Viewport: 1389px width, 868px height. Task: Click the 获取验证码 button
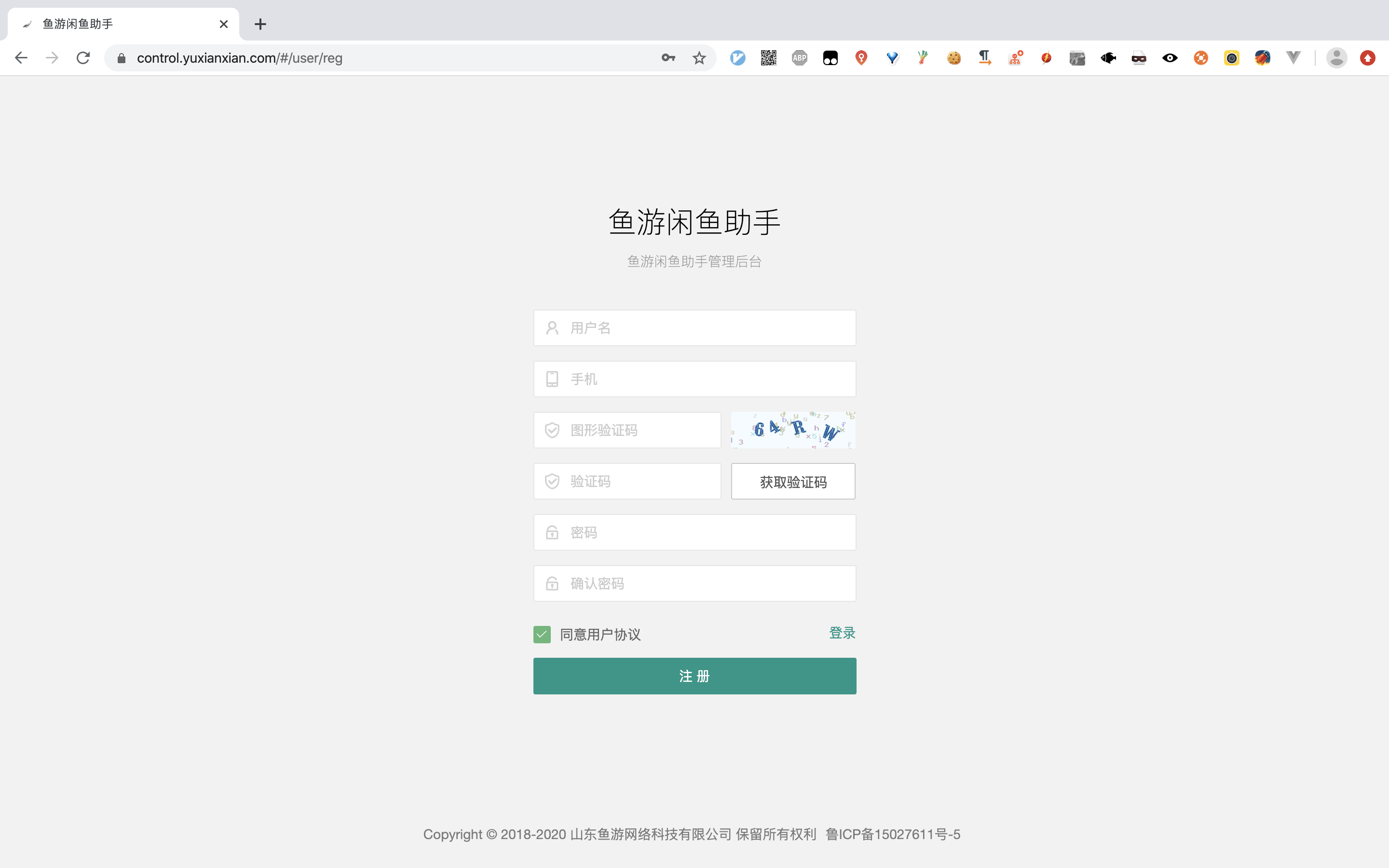pos(793,482)
